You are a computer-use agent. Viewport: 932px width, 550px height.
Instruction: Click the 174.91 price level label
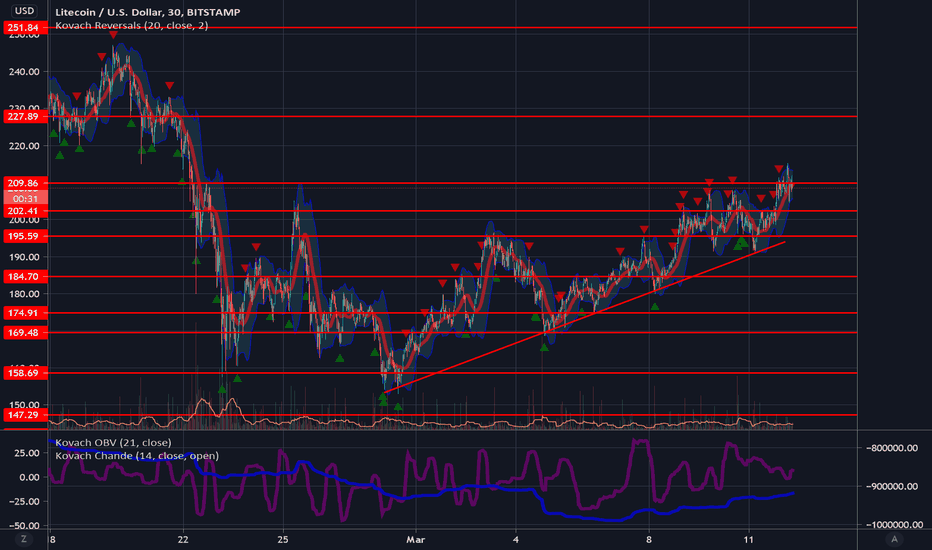24,313
